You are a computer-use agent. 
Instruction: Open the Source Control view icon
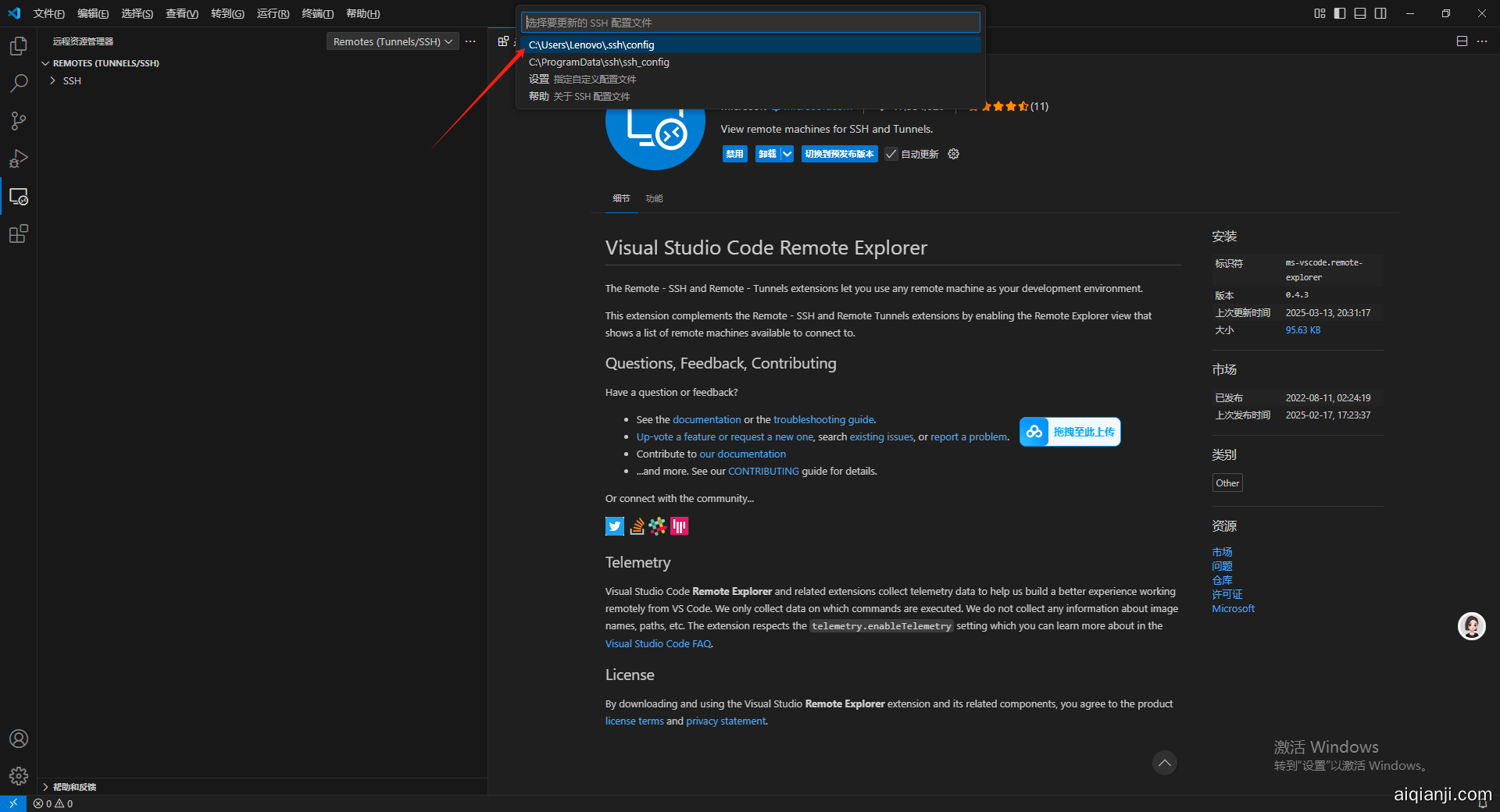click(19, 121)
